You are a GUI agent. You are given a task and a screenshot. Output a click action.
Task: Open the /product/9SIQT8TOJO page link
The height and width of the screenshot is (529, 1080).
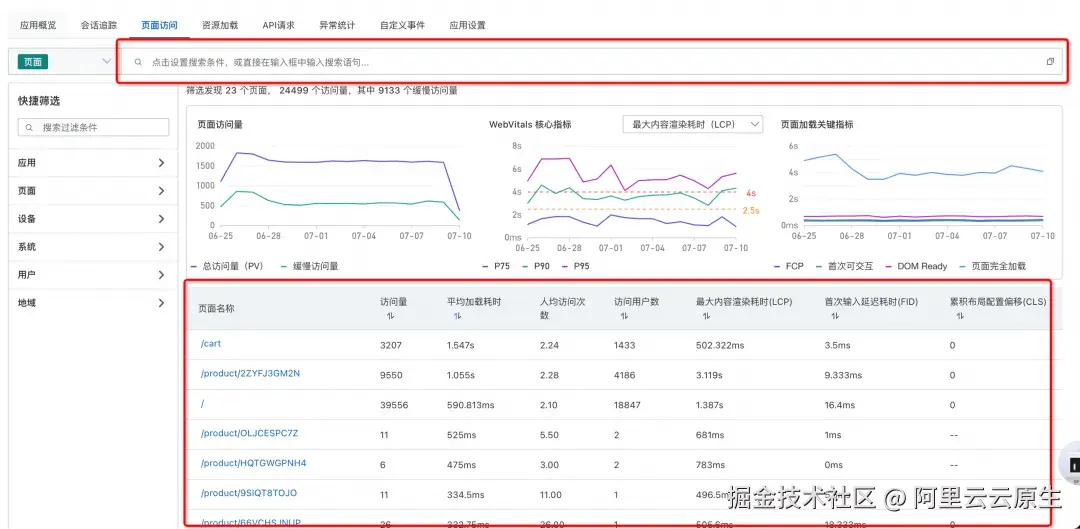[249, 493]
